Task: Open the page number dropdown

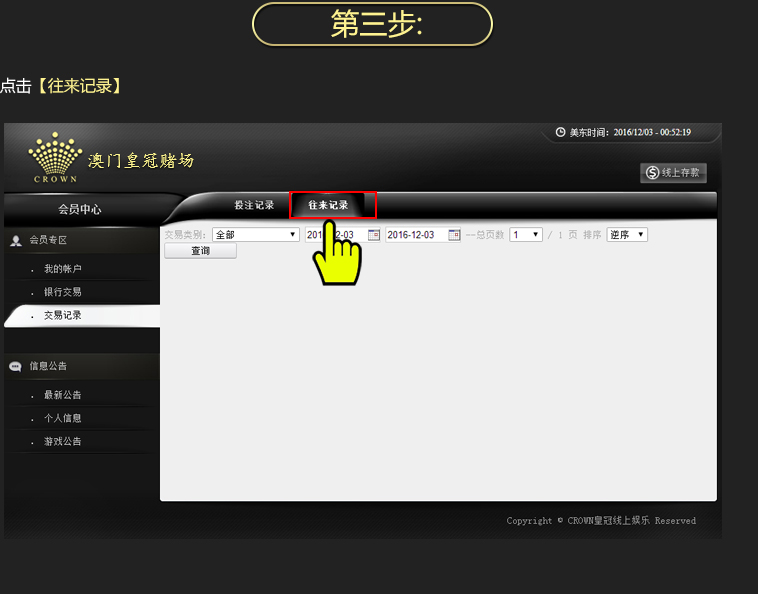Action: [x=526, y=235]
